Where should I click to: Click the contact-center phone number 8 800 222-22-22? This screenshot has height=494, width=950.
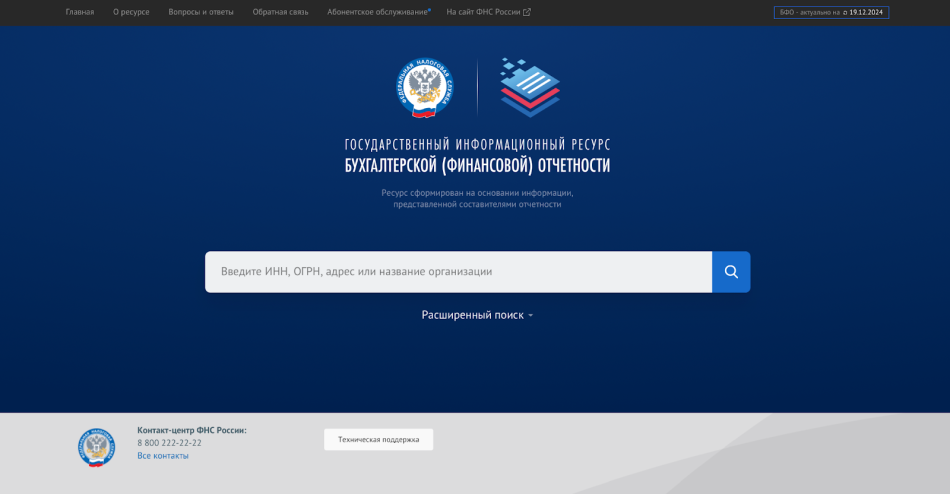(169, 443)
